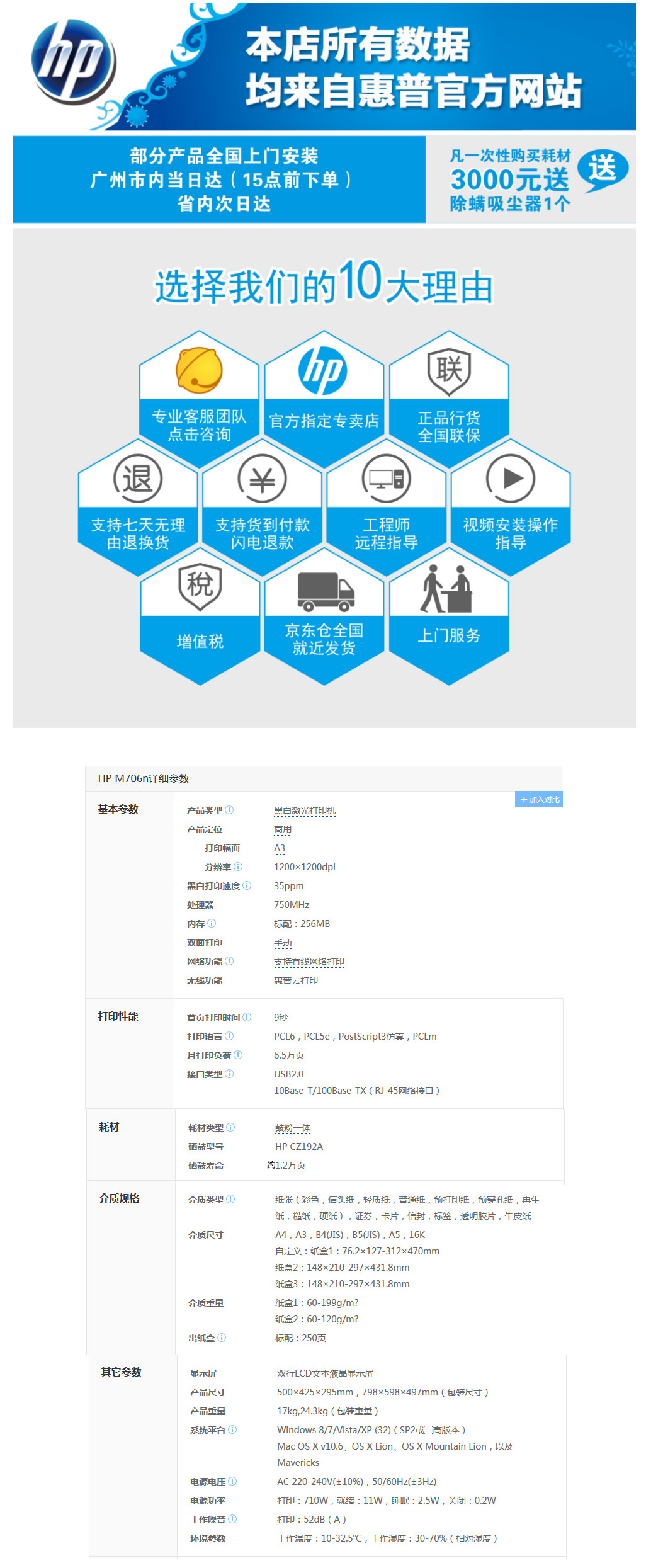Click info icon next to 打印语言

[229, 1036]
